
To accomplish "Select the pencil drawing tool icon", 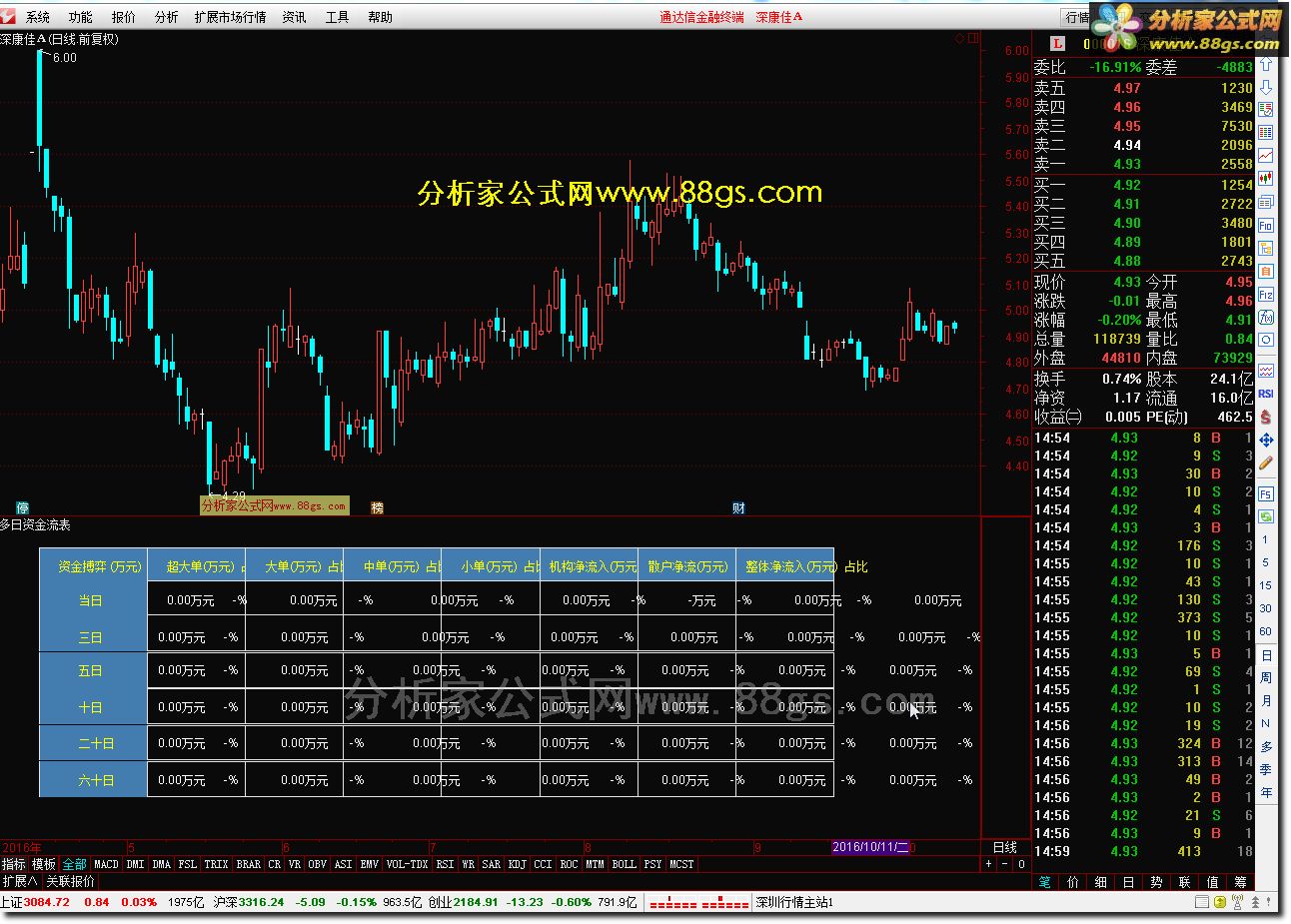I will 1266,463.
